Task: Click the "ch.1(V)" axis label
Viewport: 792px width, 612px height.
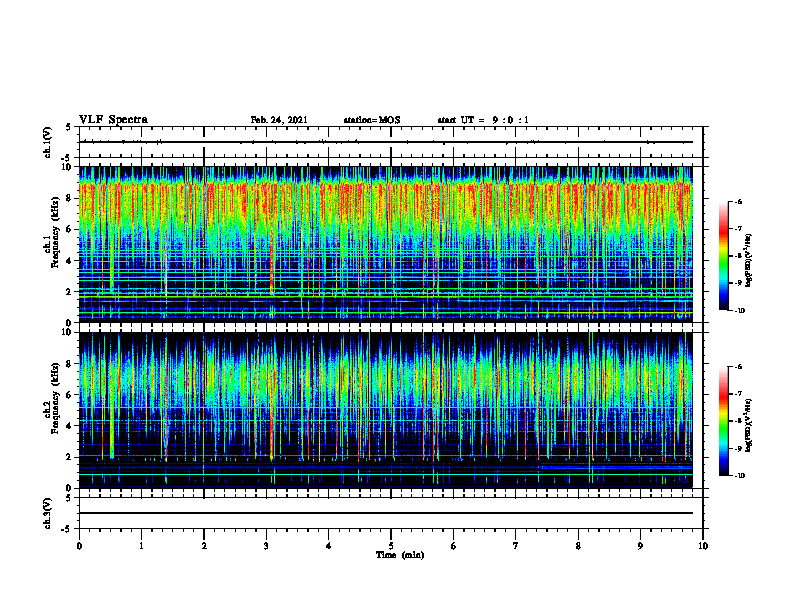Action: (47, 142)
